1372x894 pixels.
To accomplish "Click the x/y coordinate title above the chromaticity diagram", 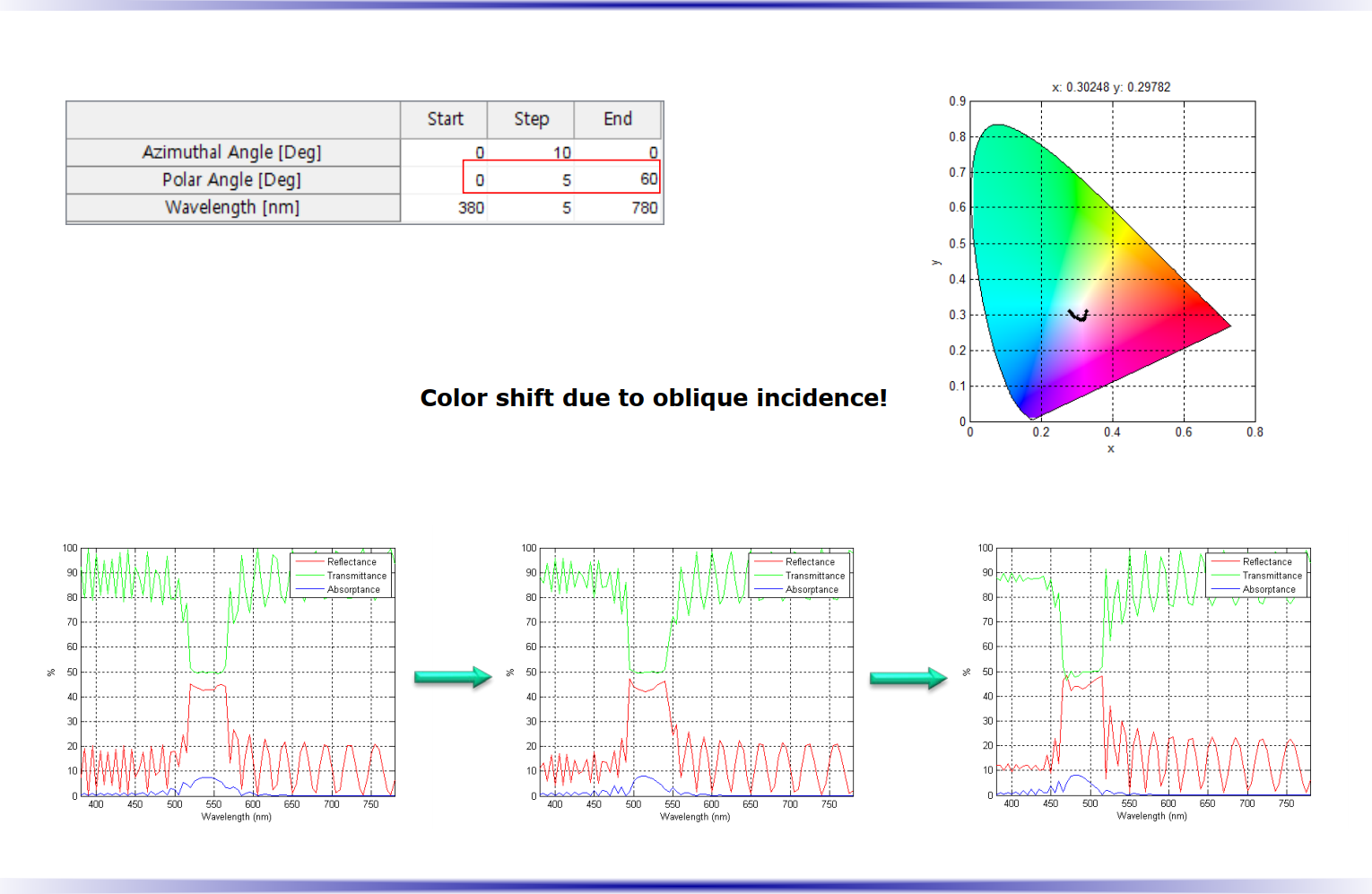I will (1110, 87).
